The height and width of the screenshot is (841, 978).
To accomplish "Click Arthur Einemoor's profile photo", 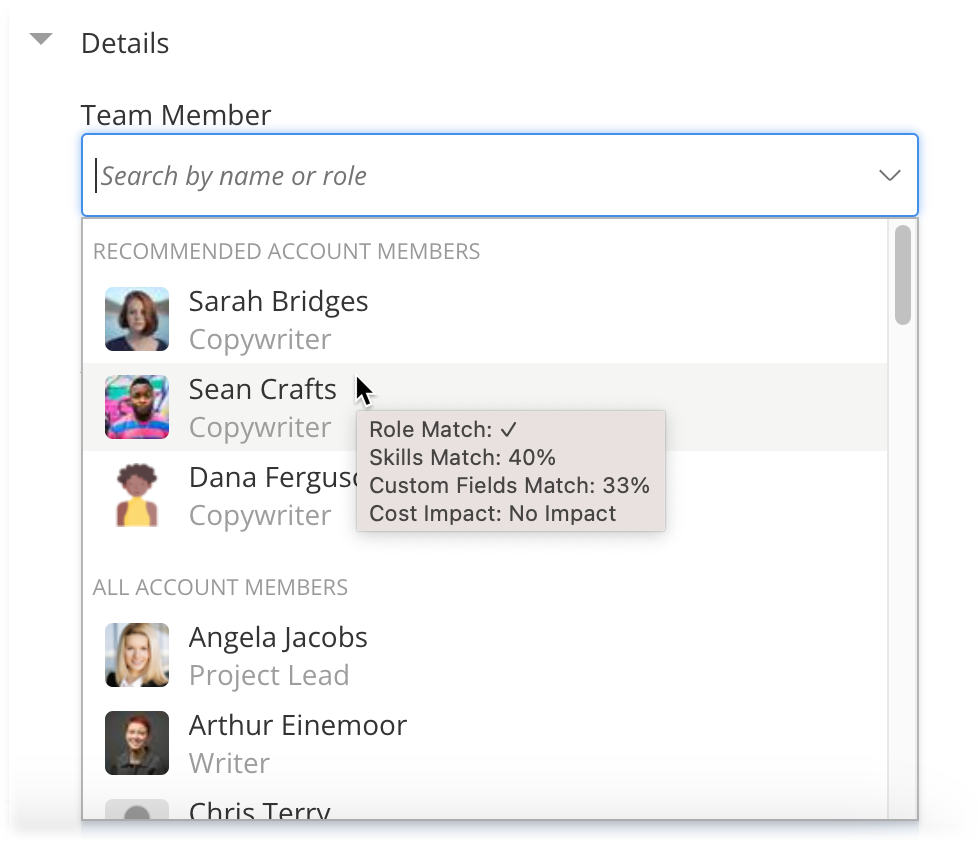I will click(x=137, y=743).
